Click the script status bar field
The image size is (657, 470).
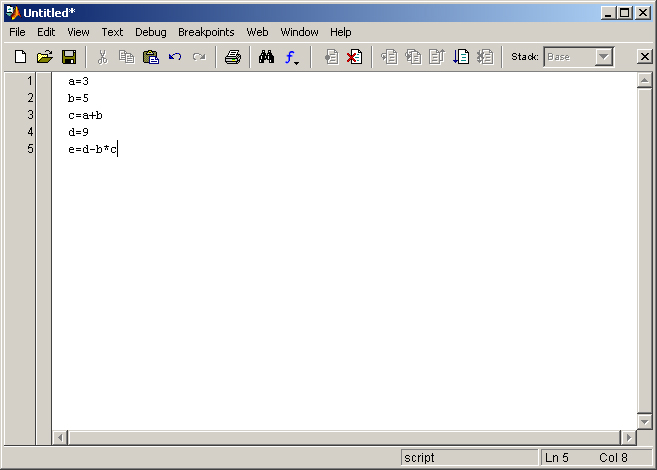pos(469,457)
